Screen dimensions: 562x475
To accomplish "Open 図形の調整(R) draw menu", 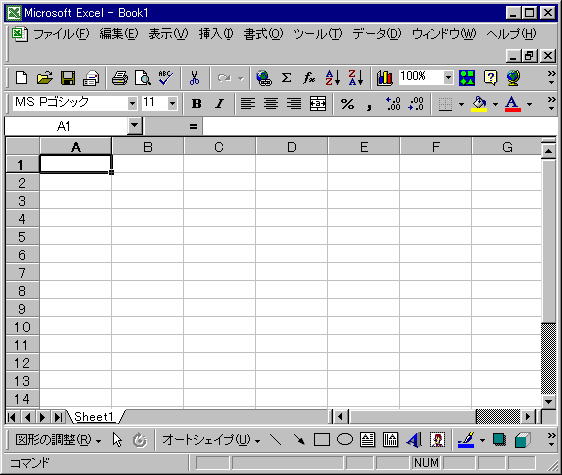I will 58,440.
